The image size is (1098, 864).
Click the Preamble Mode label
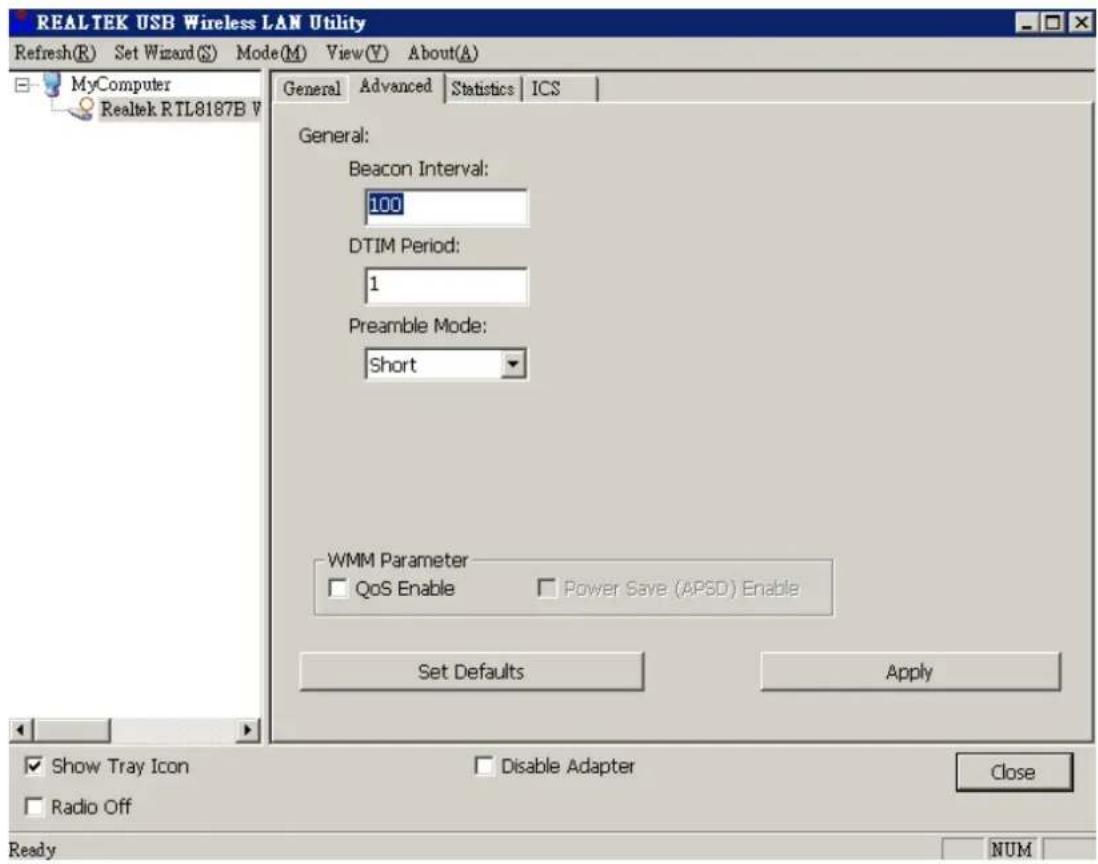[418, 326]
